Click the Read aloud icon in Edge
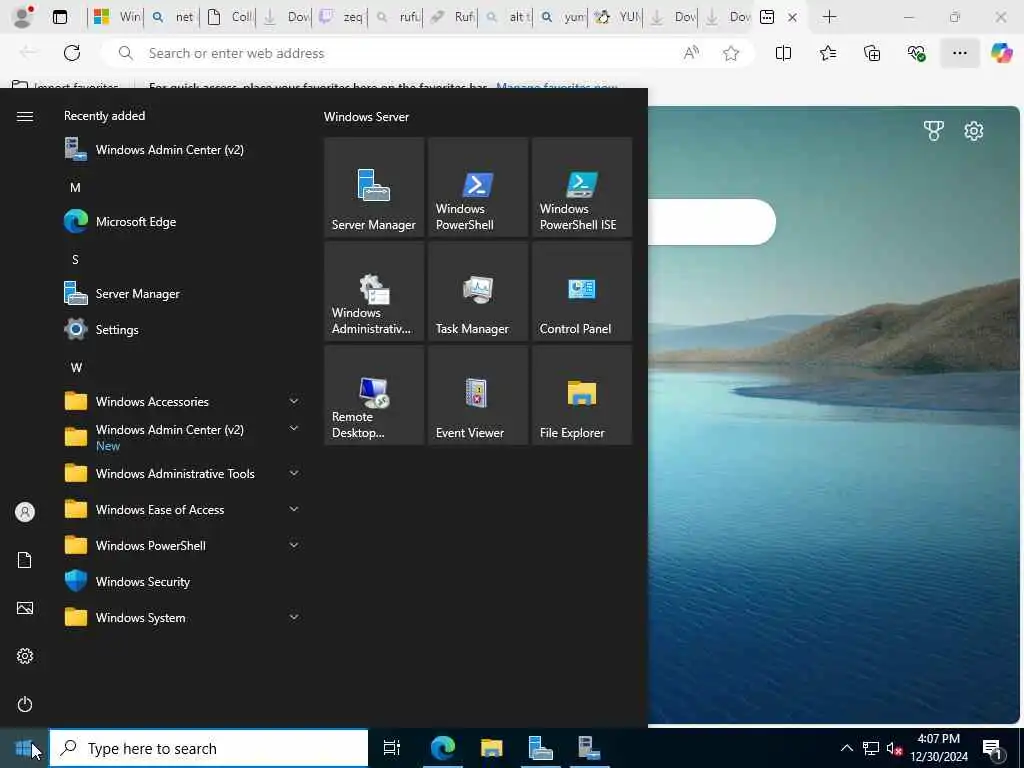This screenshot has height=768, width=1024. [x=691, y=53]
